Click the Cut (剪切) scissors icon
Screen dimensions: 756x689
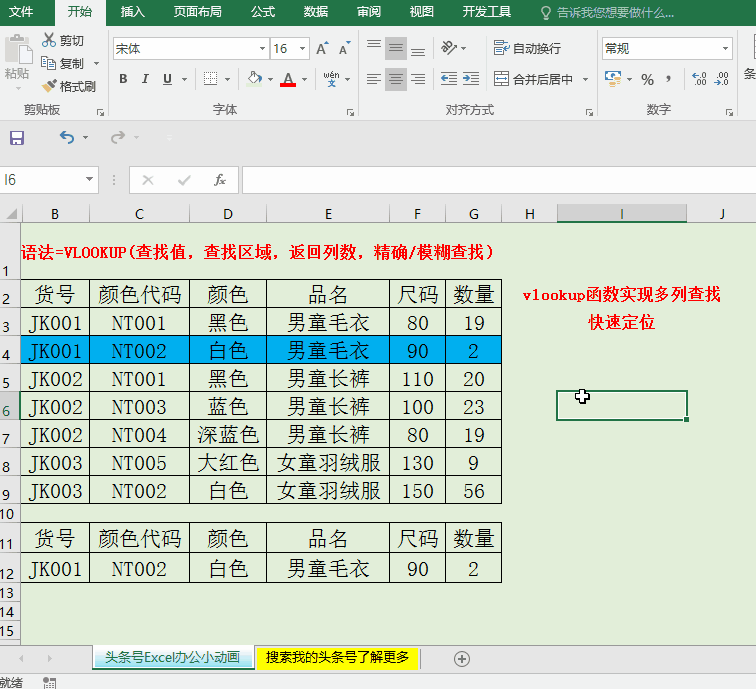click(49, 40)
